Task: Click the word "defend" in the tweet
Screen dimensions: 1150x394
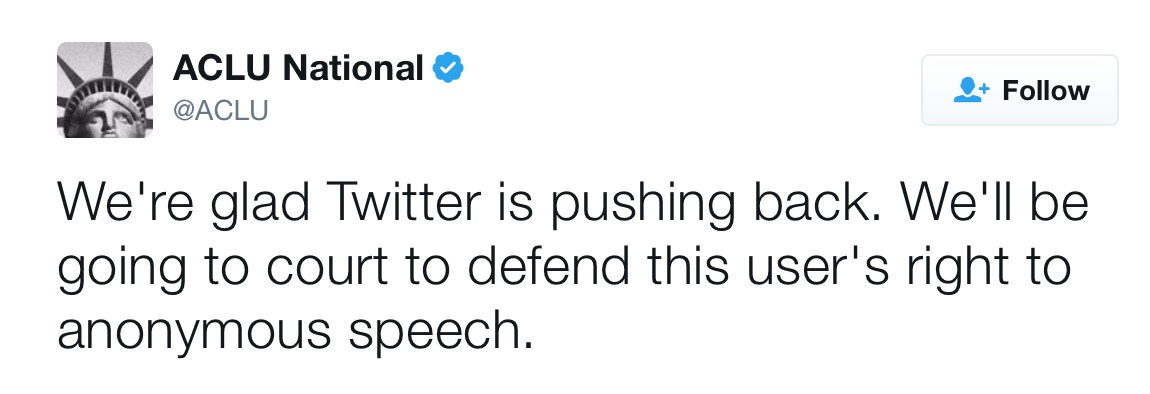Action: click(549, 267)
